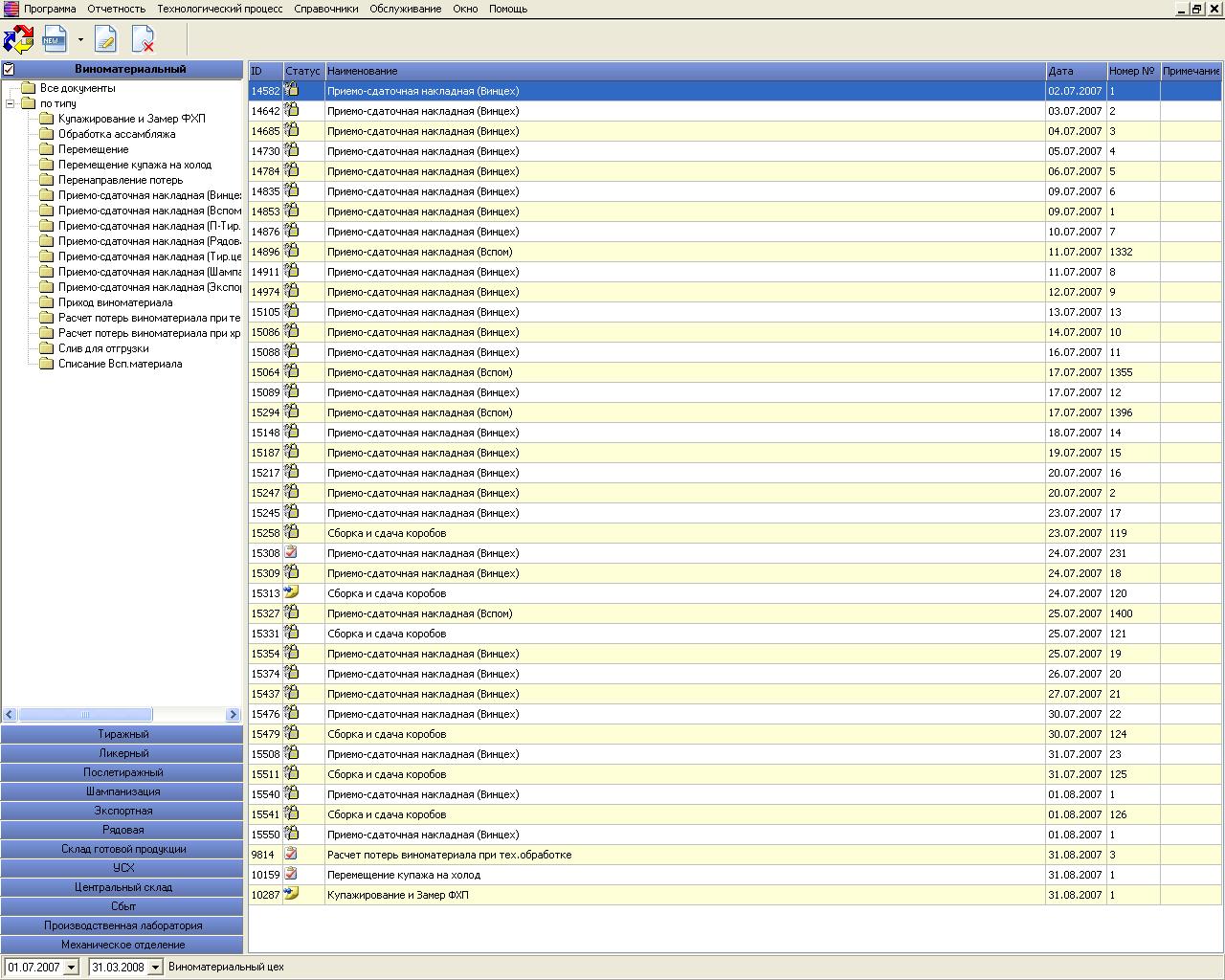1225x980 pixels.
Task: Open the dropdown arrow next to New document
Action: [80, 40]
